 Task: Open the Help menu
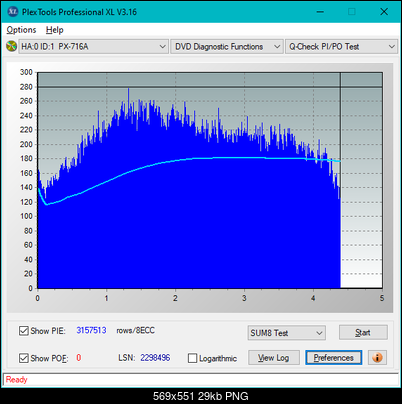point(54,30)
